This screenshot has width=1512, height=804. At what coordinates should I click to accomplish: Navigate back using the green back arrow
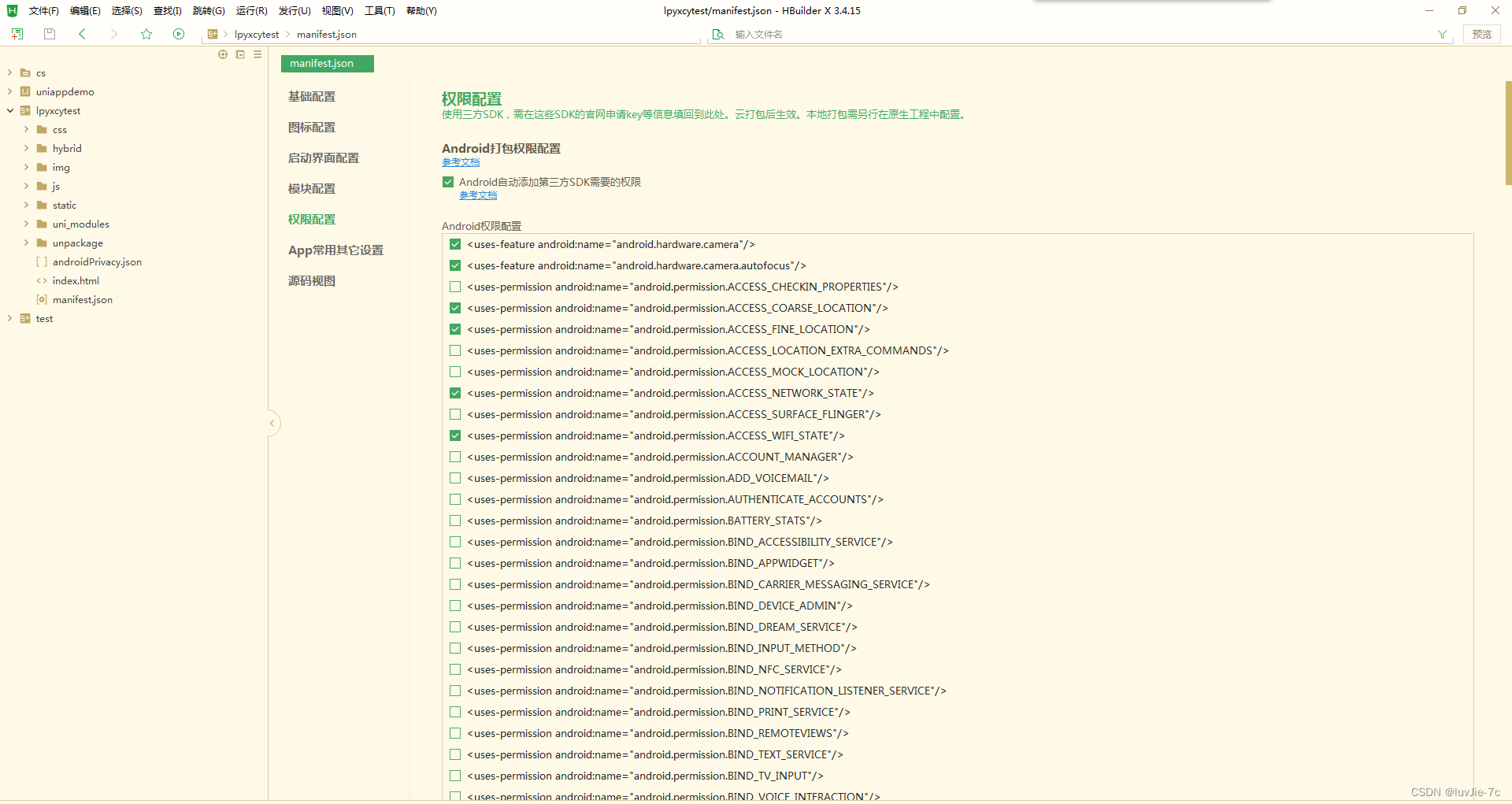(x=82, y=34)
